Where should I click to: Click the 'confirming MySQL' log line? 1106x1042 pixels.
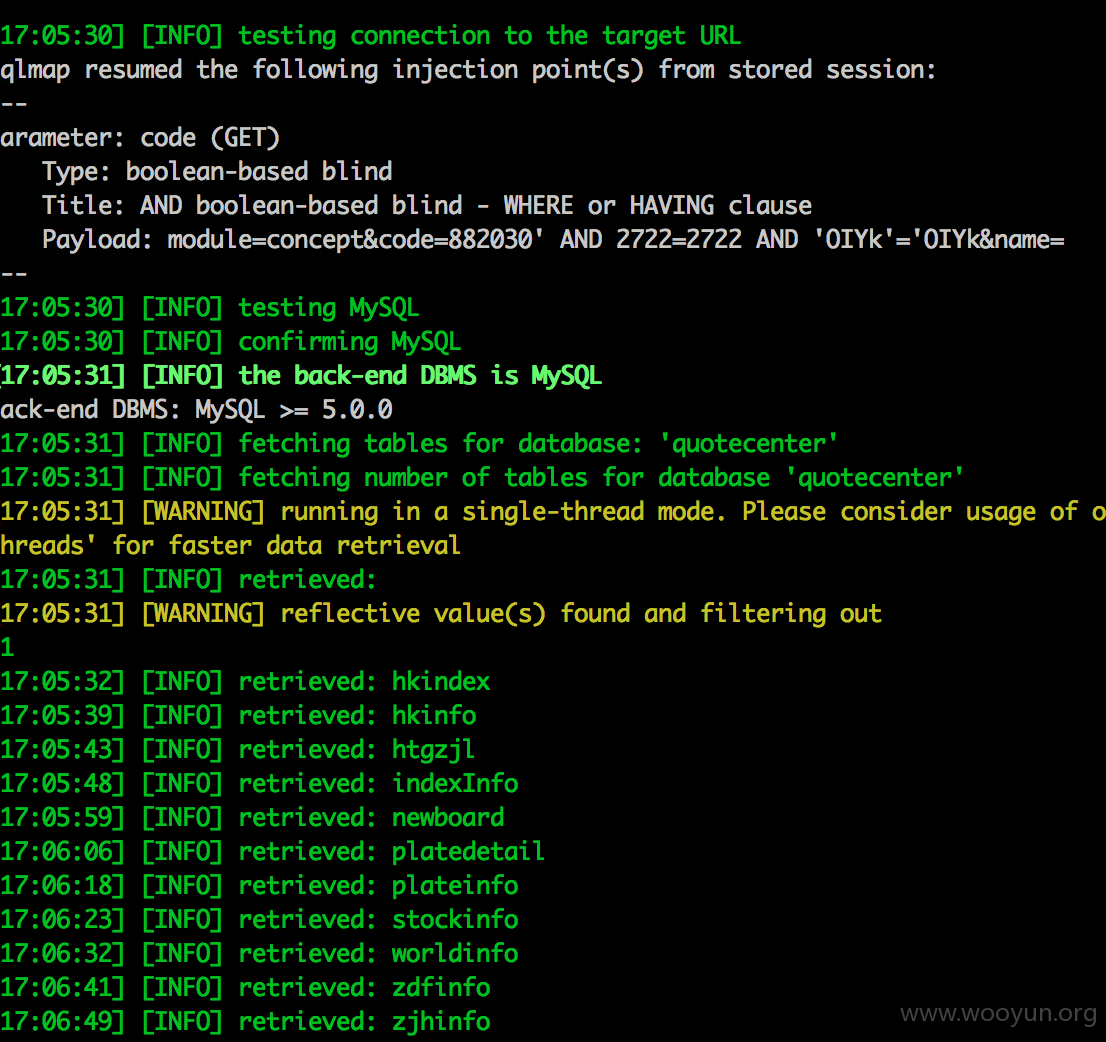pos(231,341)
